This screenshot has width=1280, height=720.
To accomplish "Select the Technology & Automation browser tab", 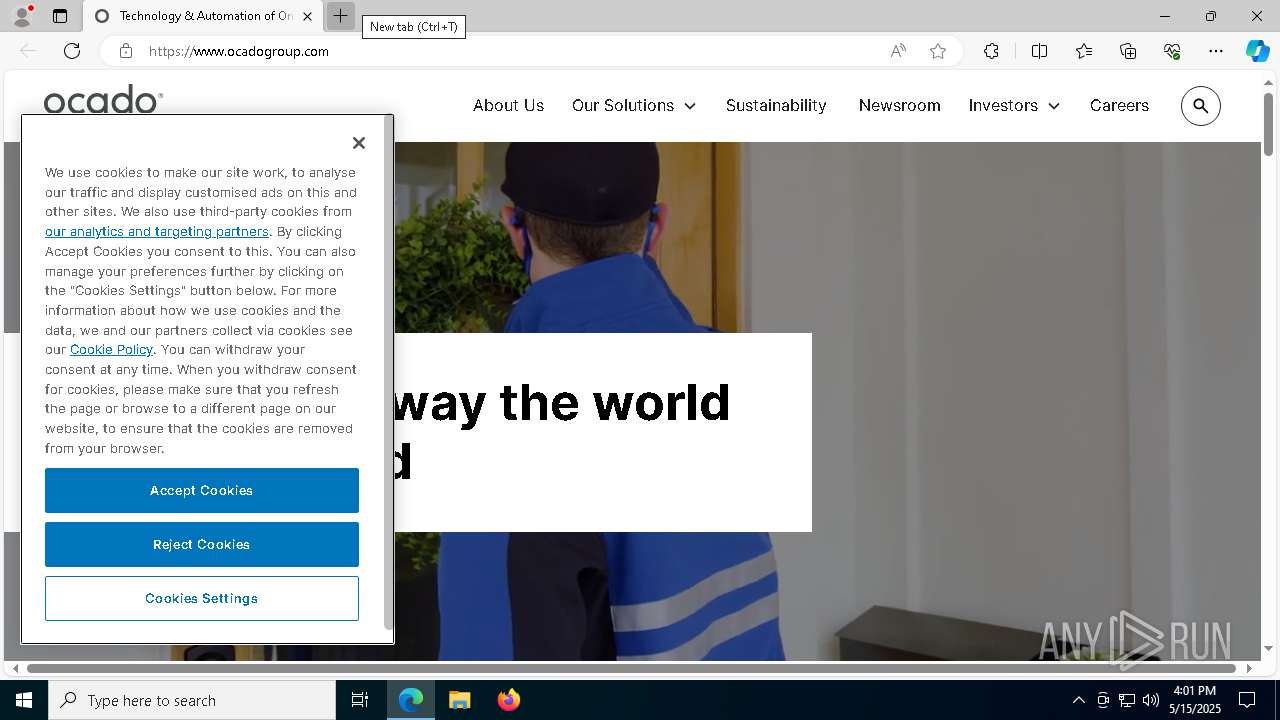I will tap(203, 16).
